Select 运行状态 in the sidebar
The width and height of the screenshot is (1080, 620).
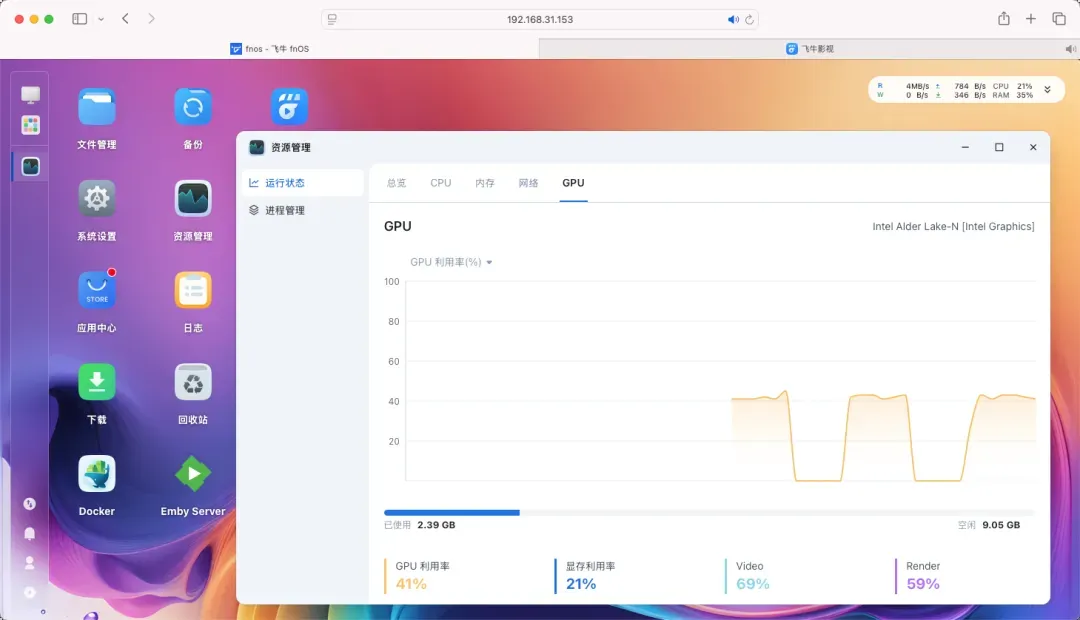(284, 183)
